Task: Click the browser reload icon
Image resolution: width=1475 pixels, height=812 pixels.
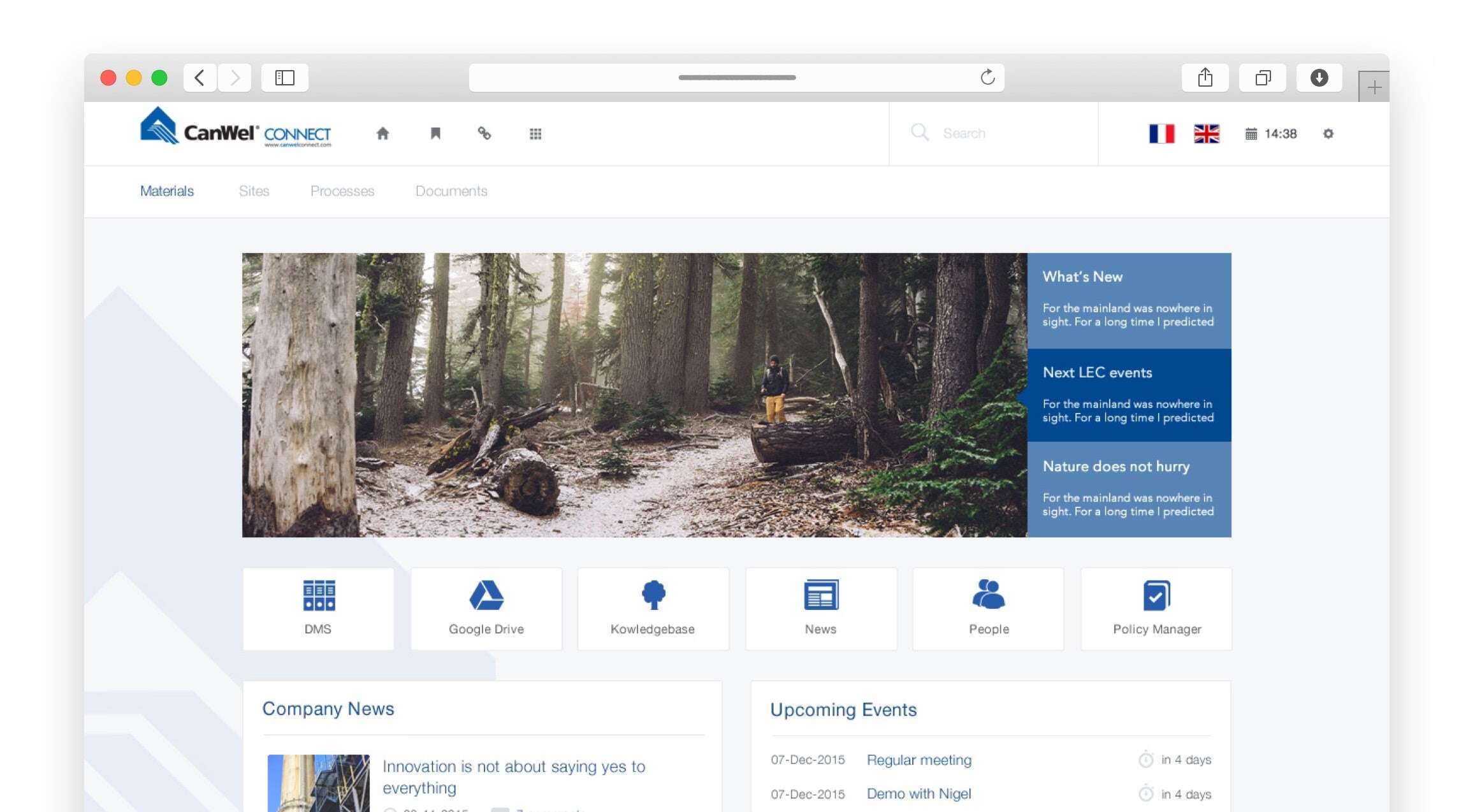Action: 987,78
